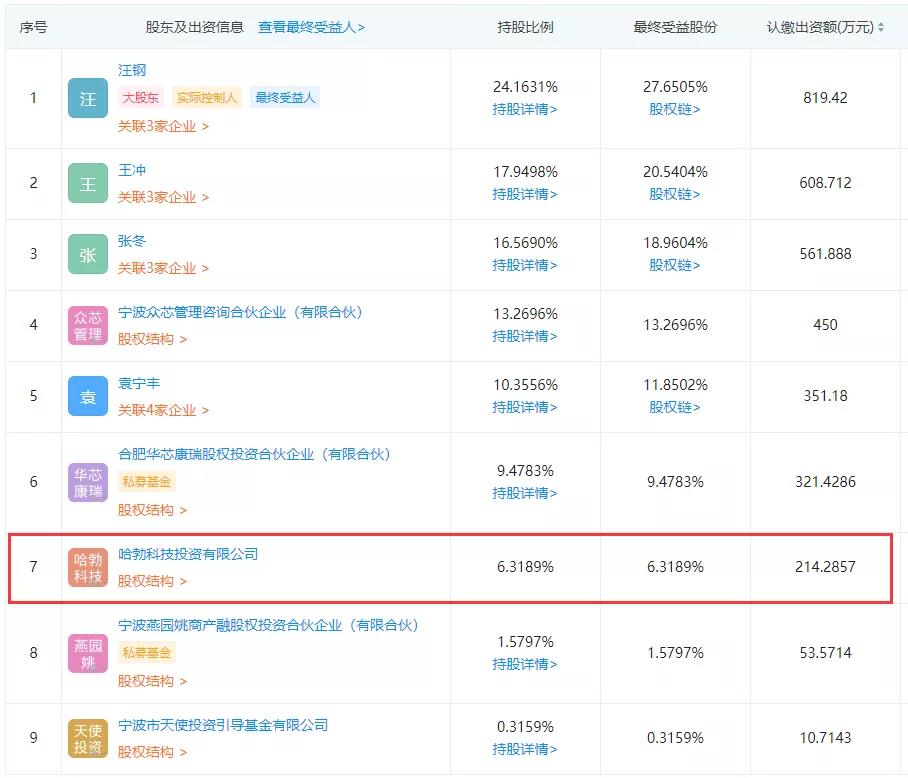The image size is (908, 778).
Task: Click the 众芯管理 company avatar icon
Action: (87, 325)
